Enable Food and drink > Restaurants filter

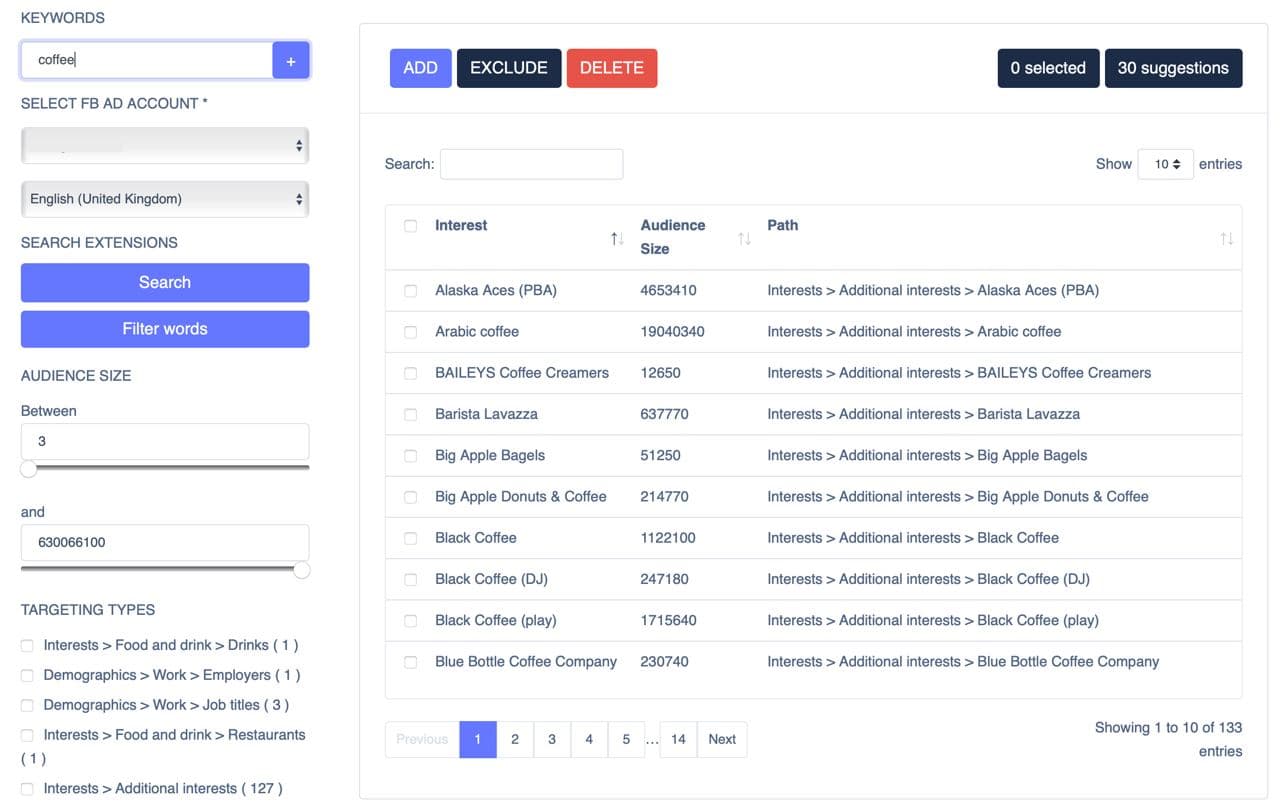pyautogui.click(x=27, y=735)
